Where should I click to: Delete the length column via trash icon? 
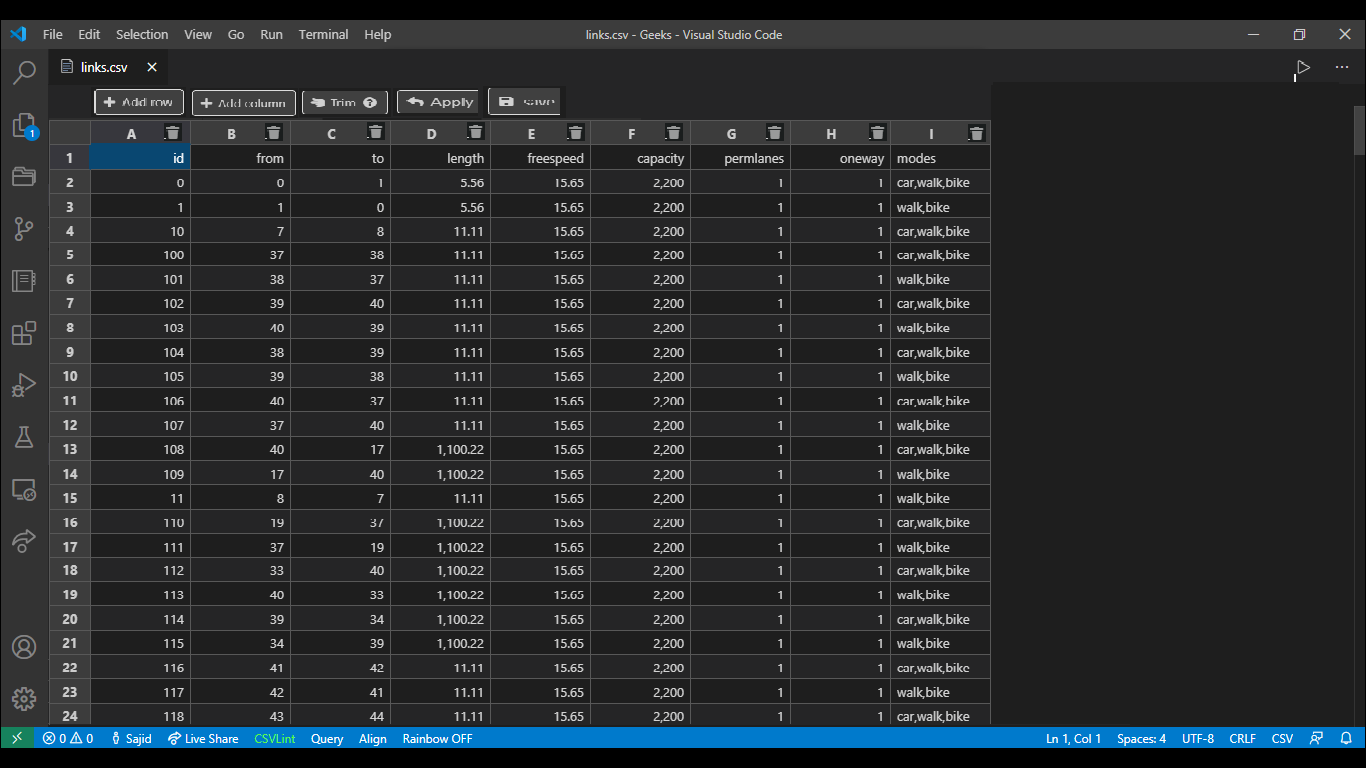[x=475, y=132]
